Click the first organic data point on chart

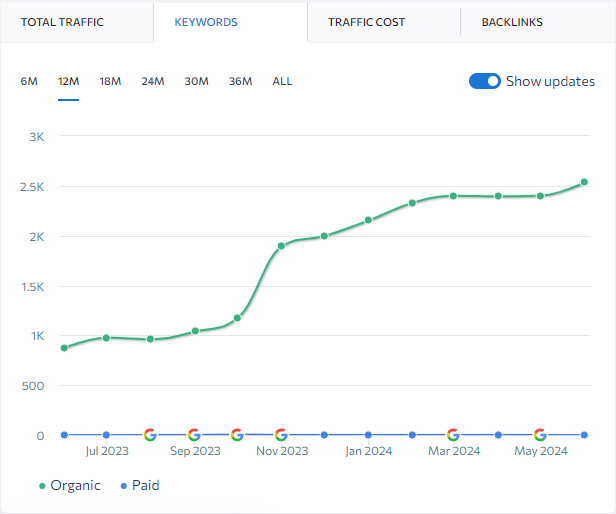64,348
